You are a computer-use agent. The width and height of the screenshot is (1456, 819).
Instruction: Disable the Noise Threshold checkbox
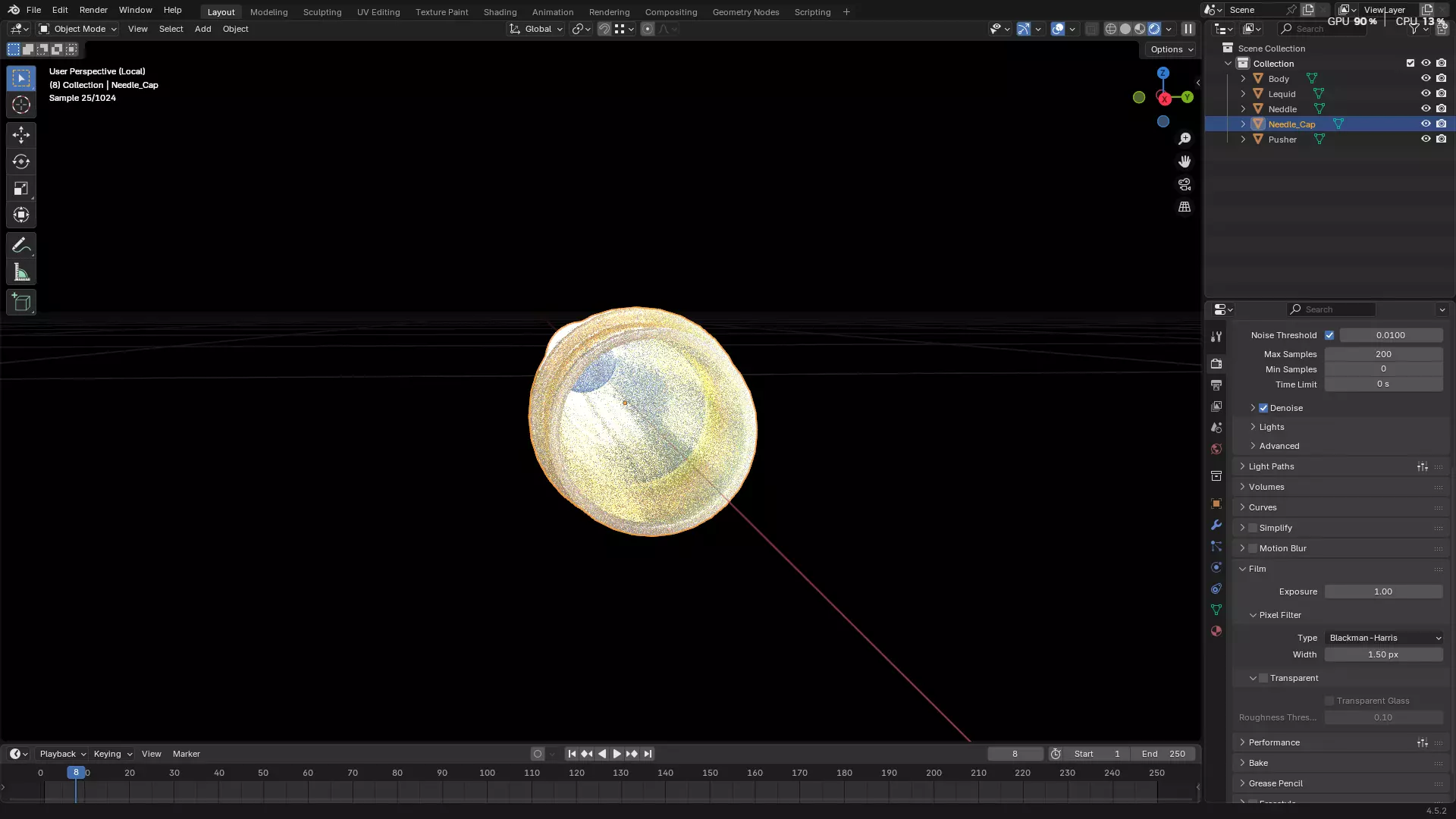[x=1329, y=335]
